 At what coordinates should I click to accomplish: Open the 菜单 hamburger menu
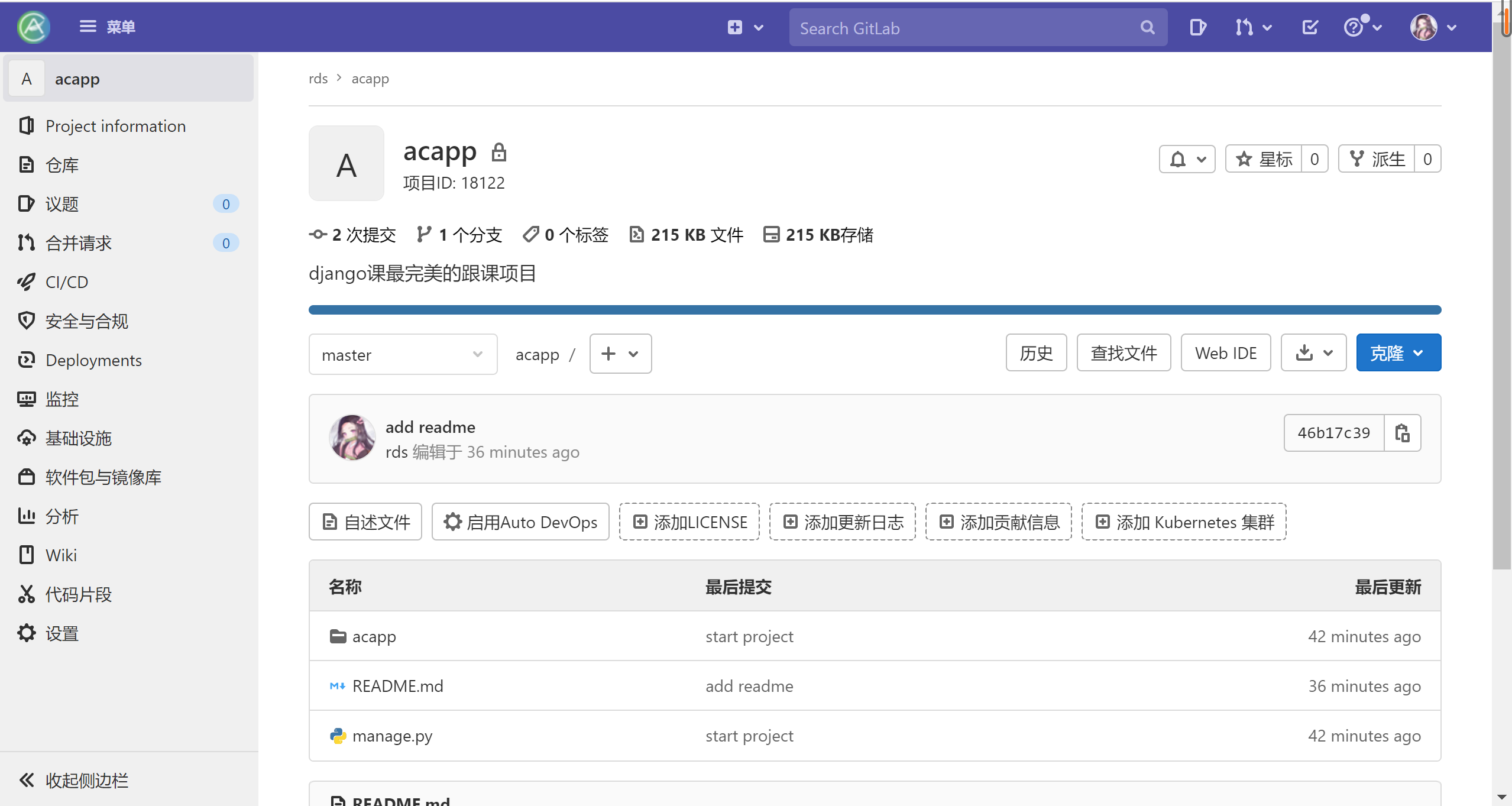coord(107,27)
